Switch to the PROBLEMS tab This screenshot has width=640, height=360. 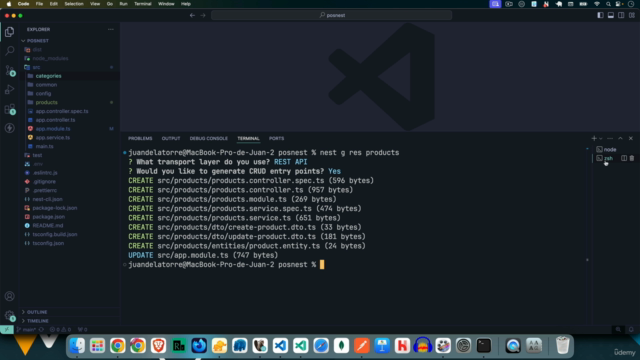pos(140,138)
